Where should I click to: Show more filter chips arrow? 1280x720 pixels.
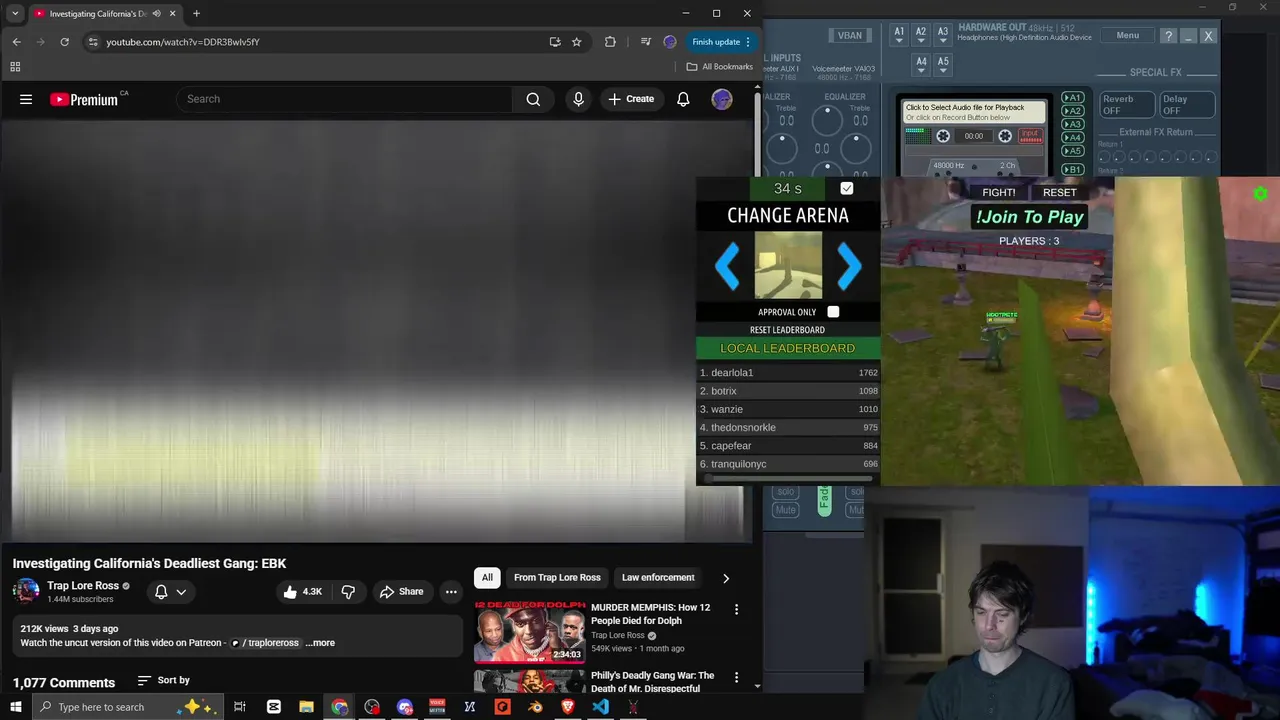click(x=726, y=578)
